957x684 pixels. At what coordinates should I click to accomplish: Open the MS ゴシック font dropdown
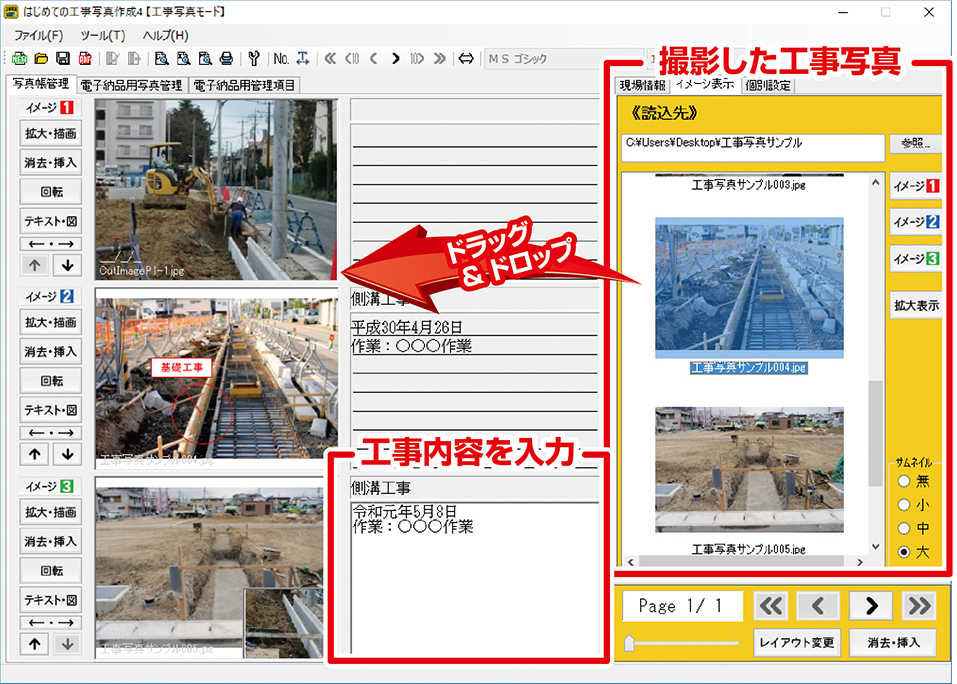545,58
